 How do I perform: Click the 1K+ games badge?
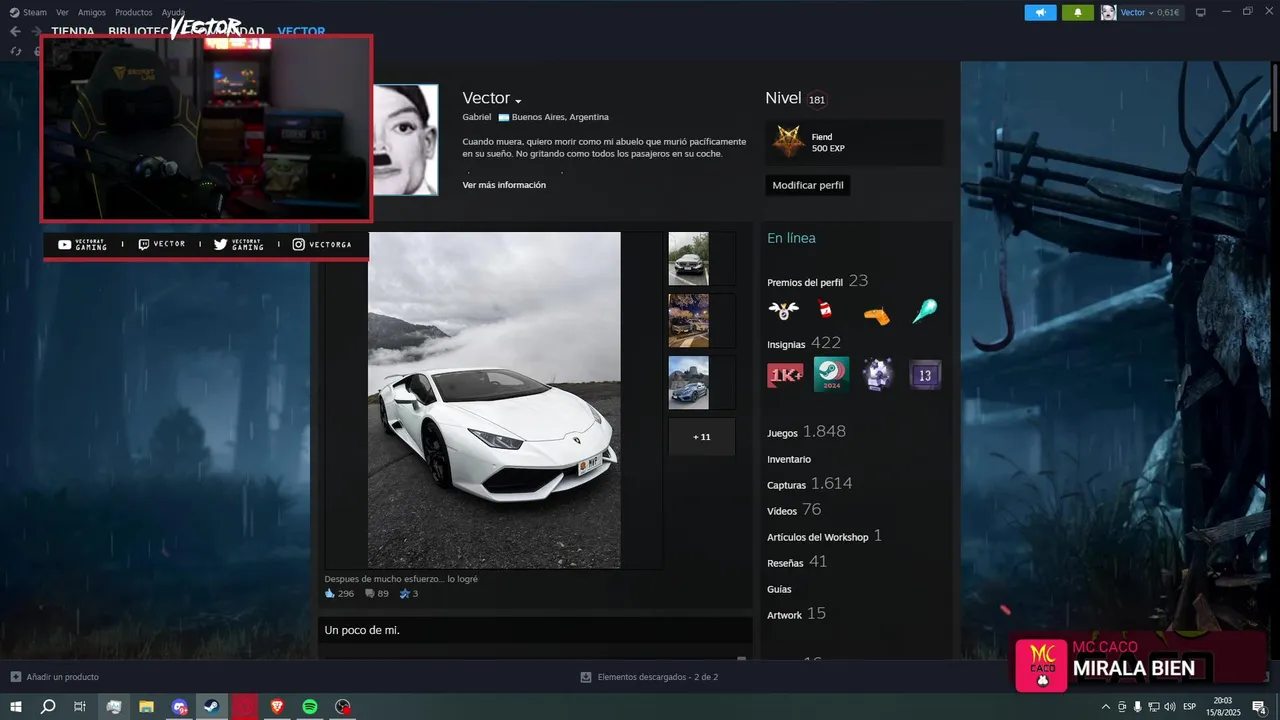(x=785, y=375)
